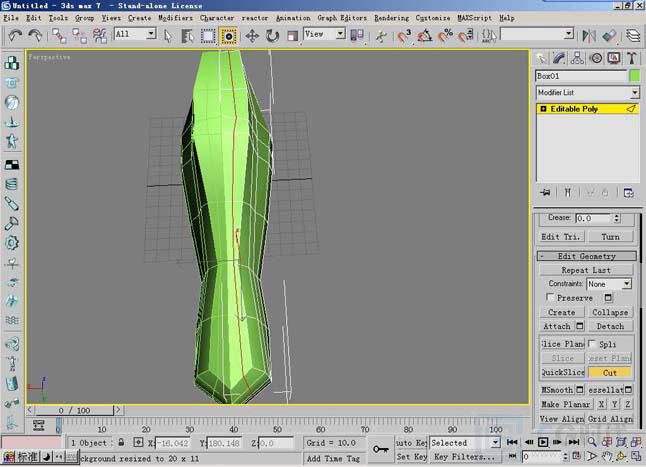Toggle Show End Result icon

[x=568, y=193]
